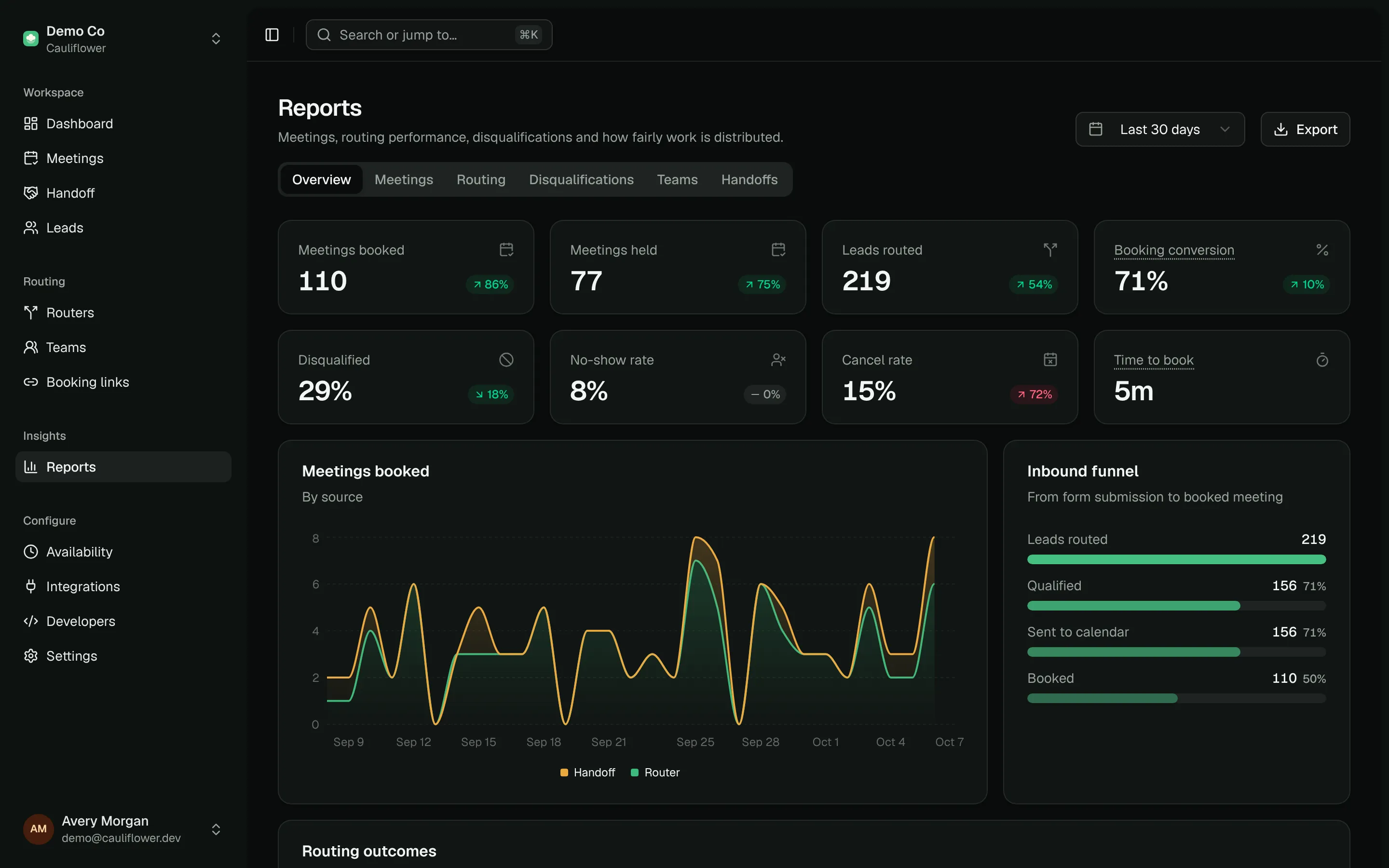Switch to the Routing tab
The height and width of the screenshot is (868, 1389).
[x=481, y=180]
